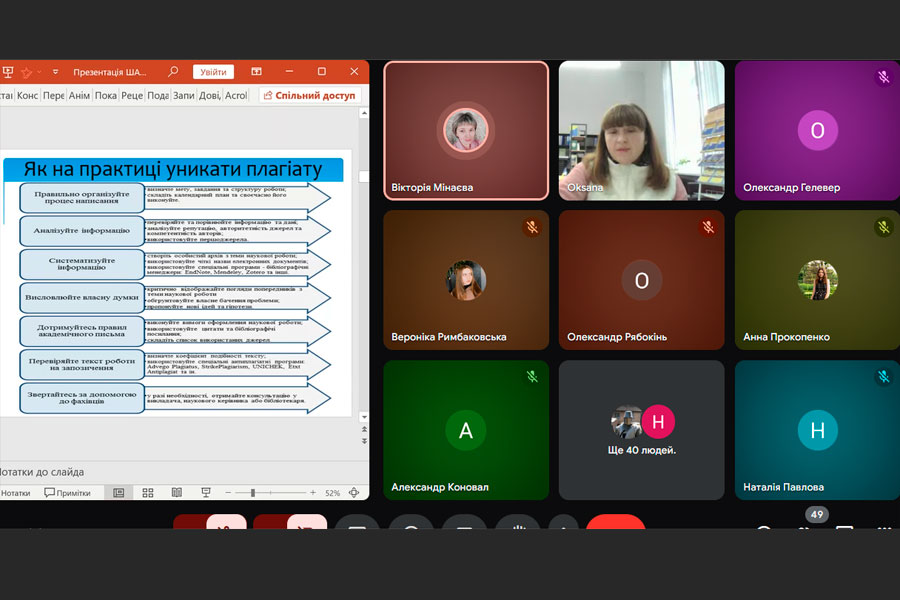Switch to the Реце review ribbon tab
Image resolution: width=900 pixels, height=600 pixels.
click(x=132, y=96)
